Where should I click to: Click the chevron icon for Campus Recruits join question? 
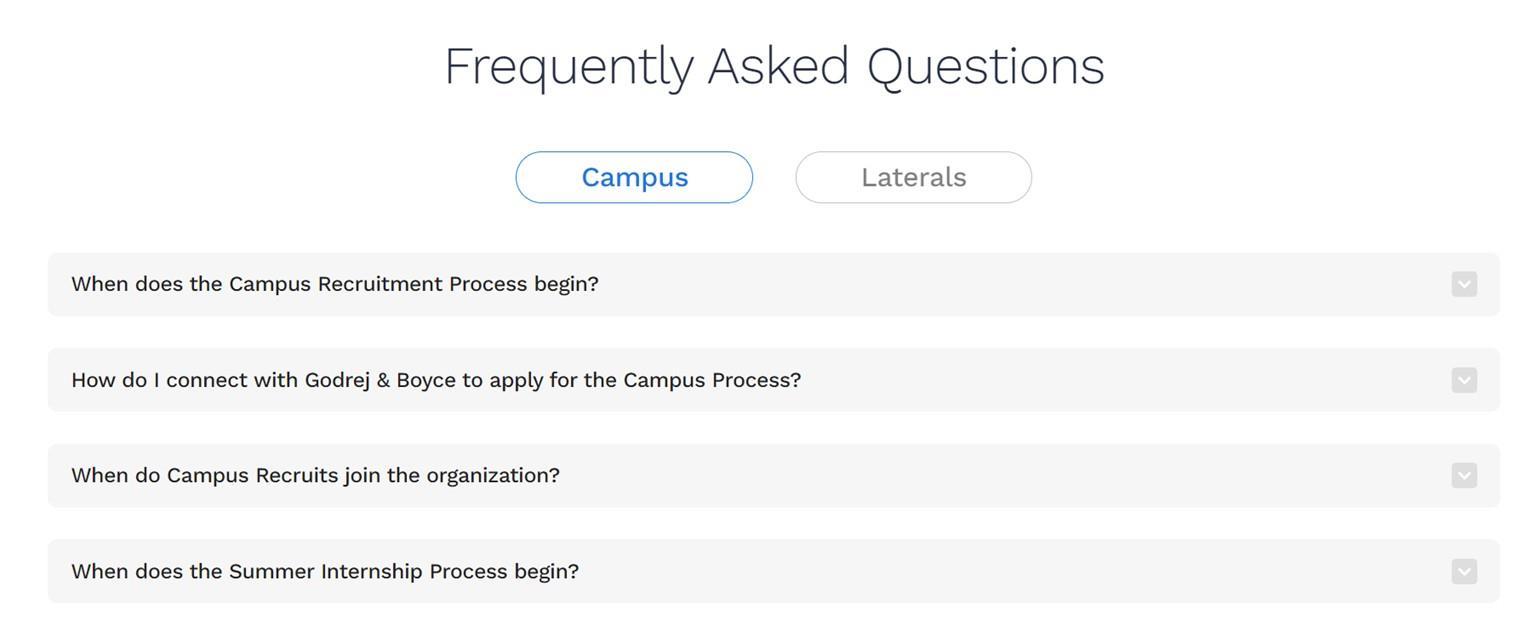tap(1463, 475)
